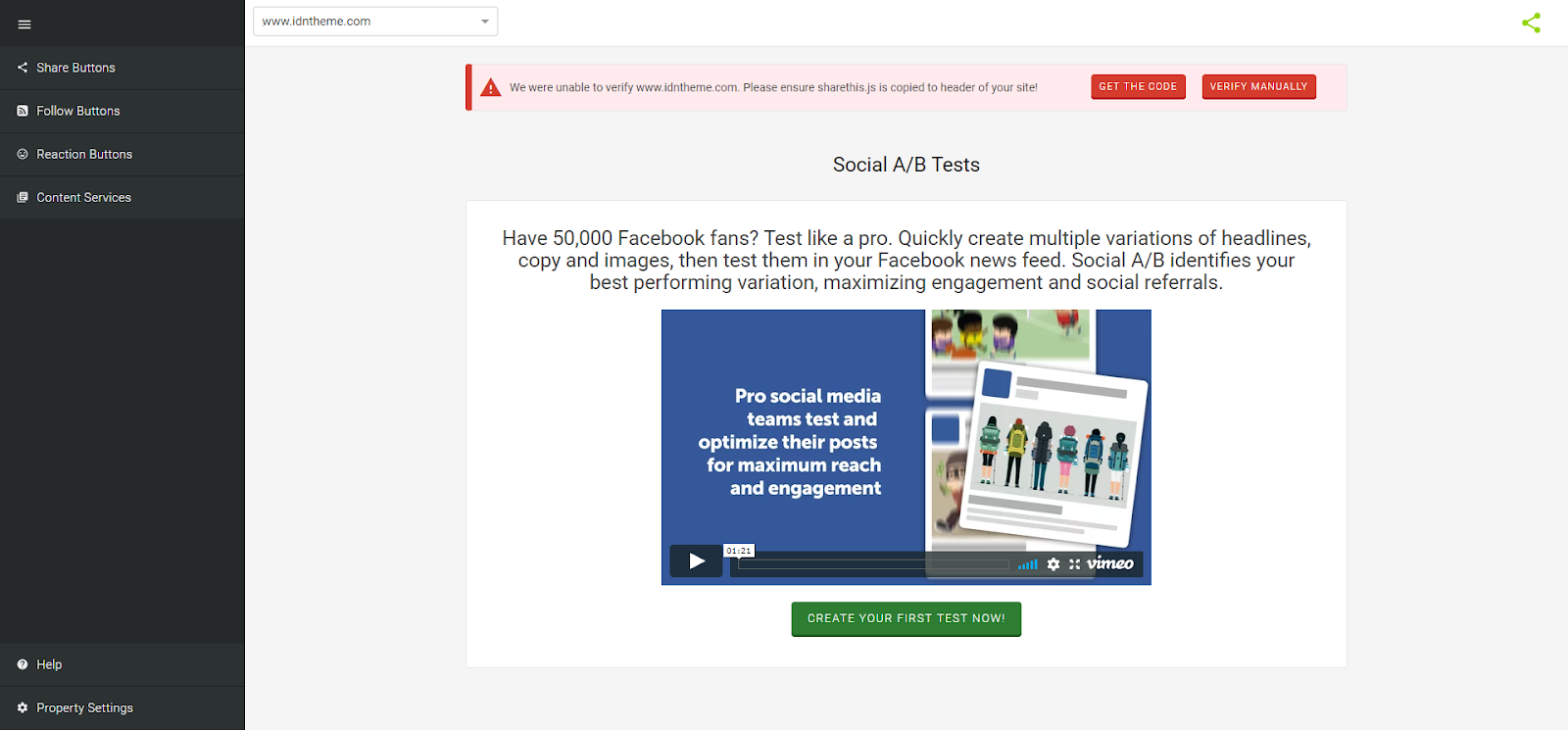Adjust the video volume bars
Viewport: 1568px width, 730px height.
coord(1028,564)
